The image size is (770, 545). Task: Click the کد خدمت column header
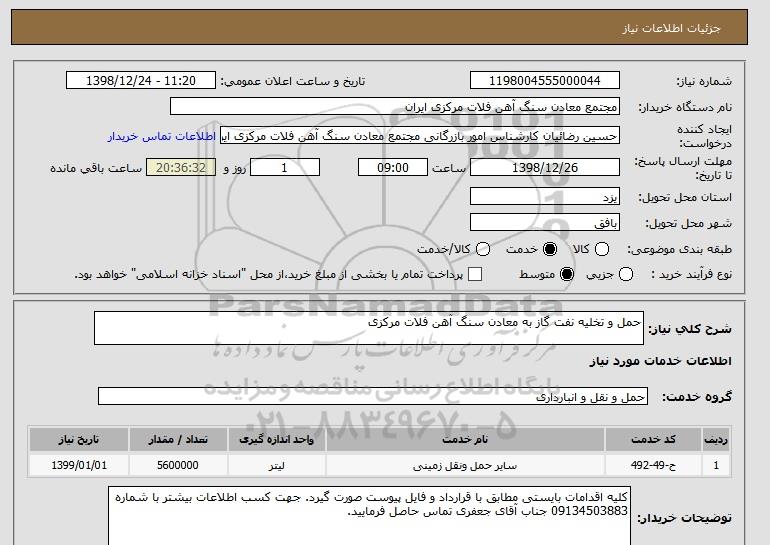point(653,439)
